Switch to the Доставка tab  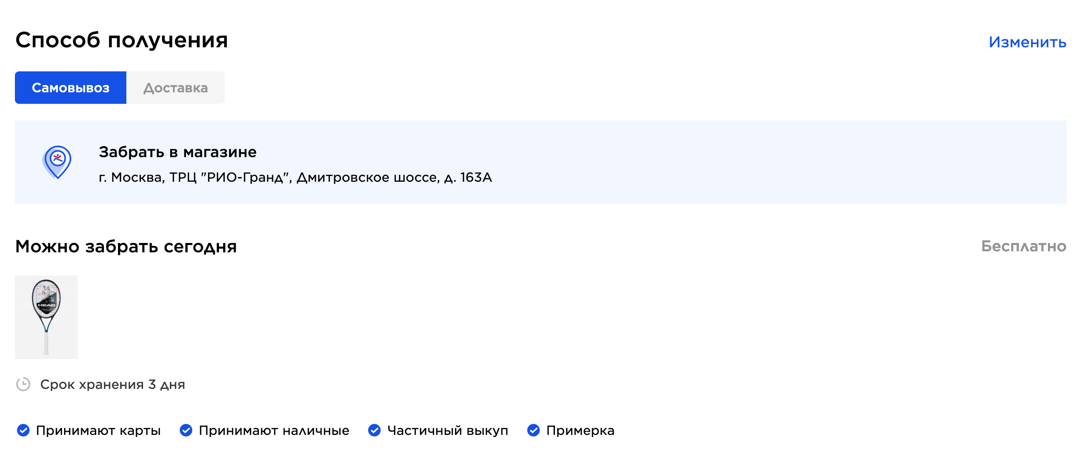[x=176, y=88]
